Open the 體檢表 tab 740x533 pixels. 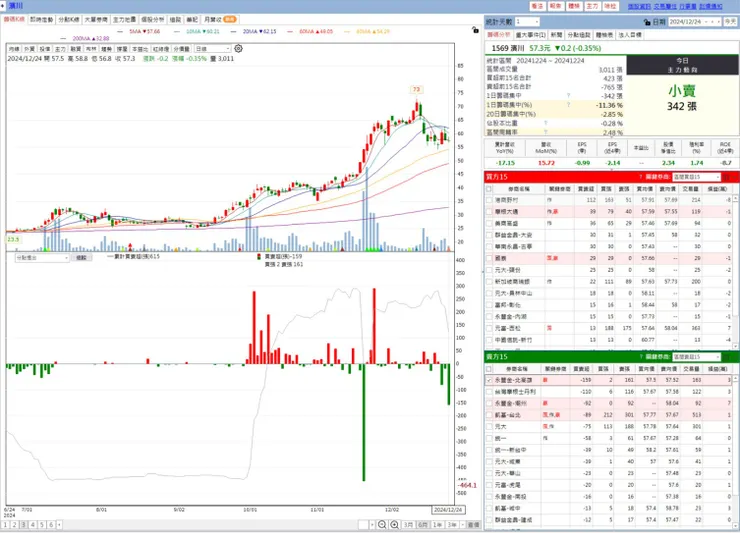[x=604, y=35]
